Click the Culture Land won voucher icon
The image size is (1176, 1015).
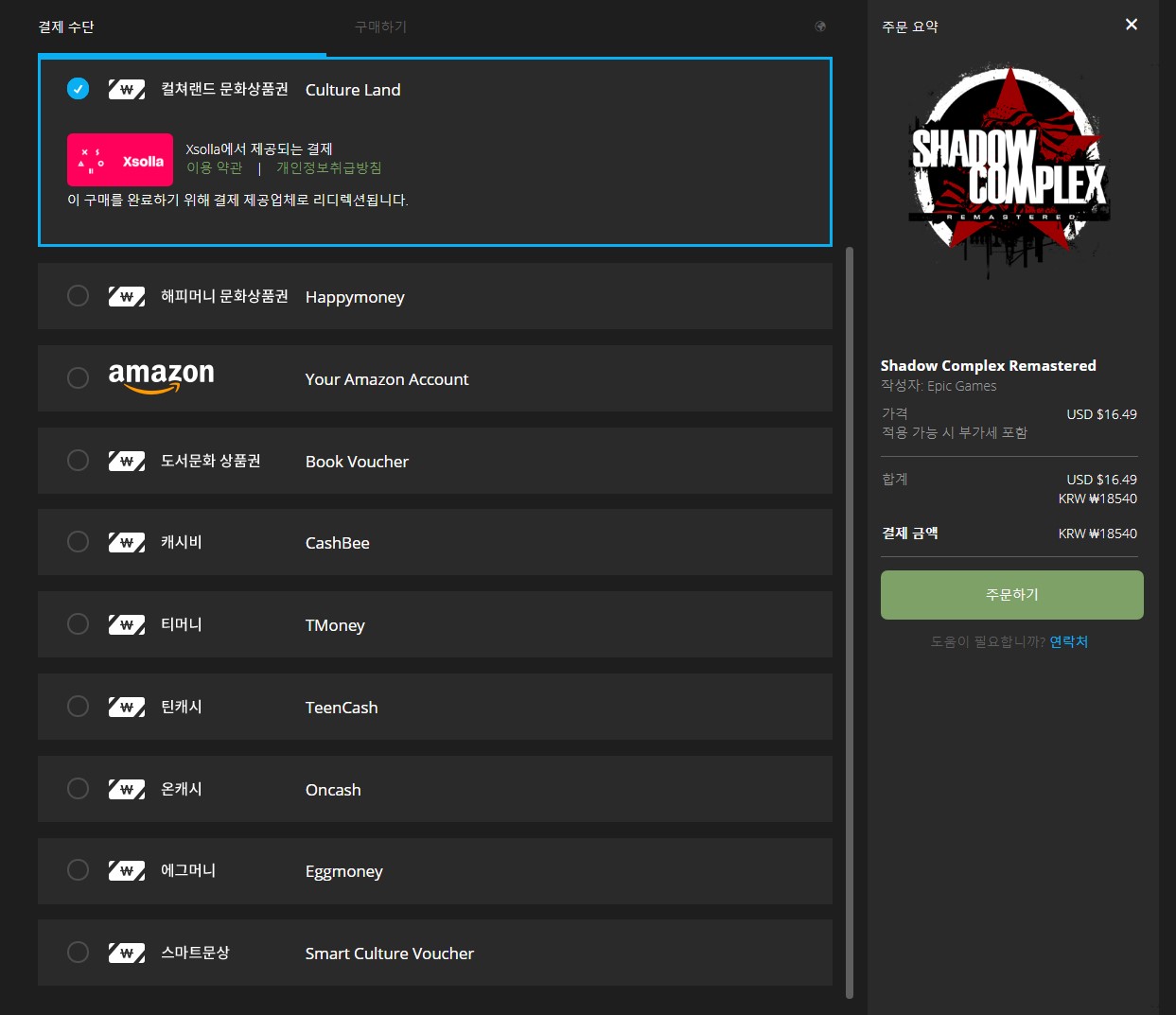(127, 90)
